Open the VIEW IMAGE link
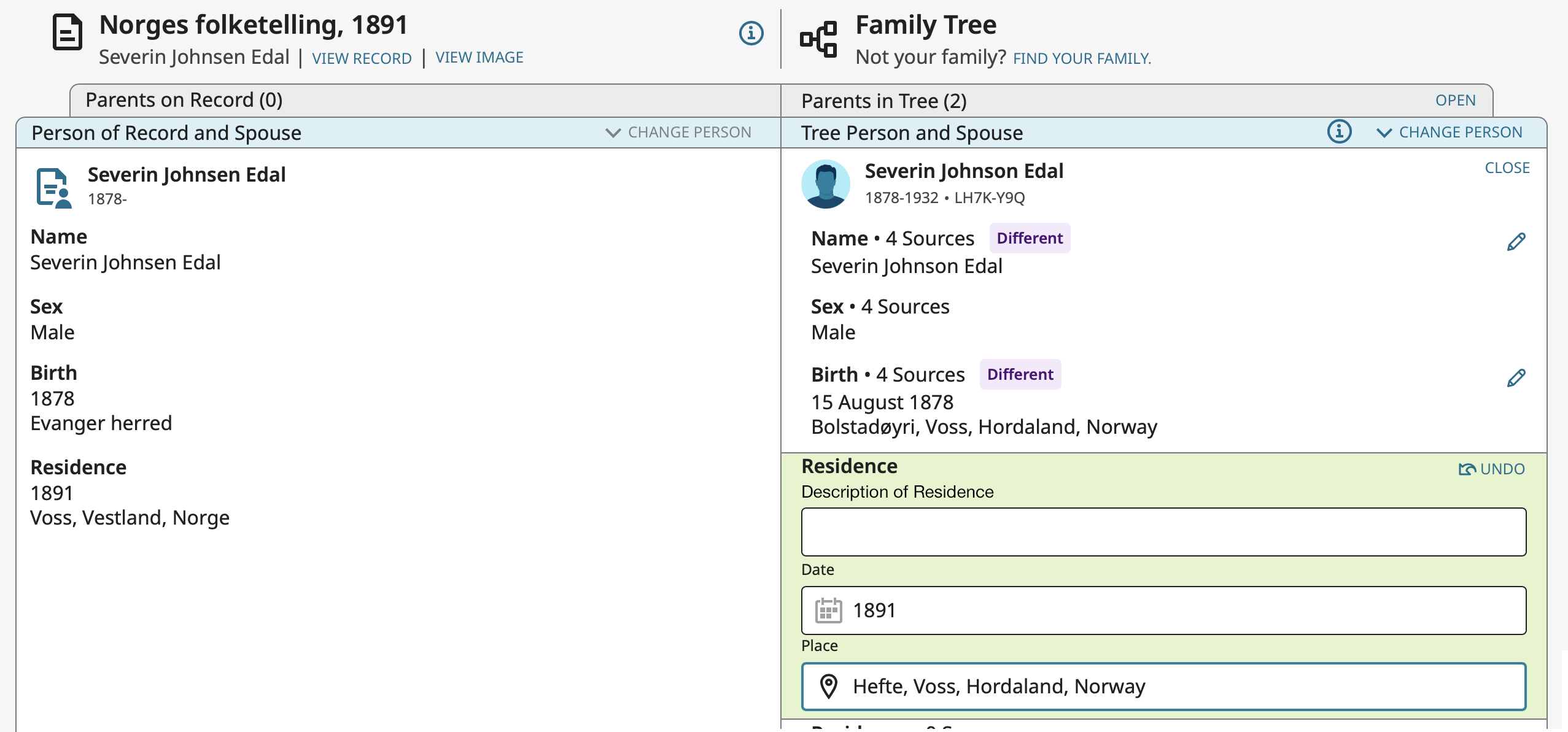This screenshot has height=732, width=1568. click(479, 58)
